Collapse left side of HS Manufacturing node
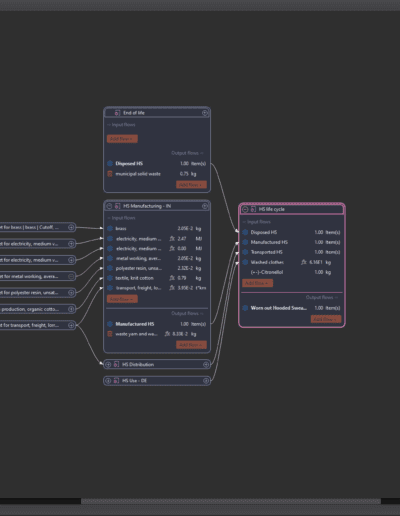This screenshot has width=400, height=516. (109, 206)
